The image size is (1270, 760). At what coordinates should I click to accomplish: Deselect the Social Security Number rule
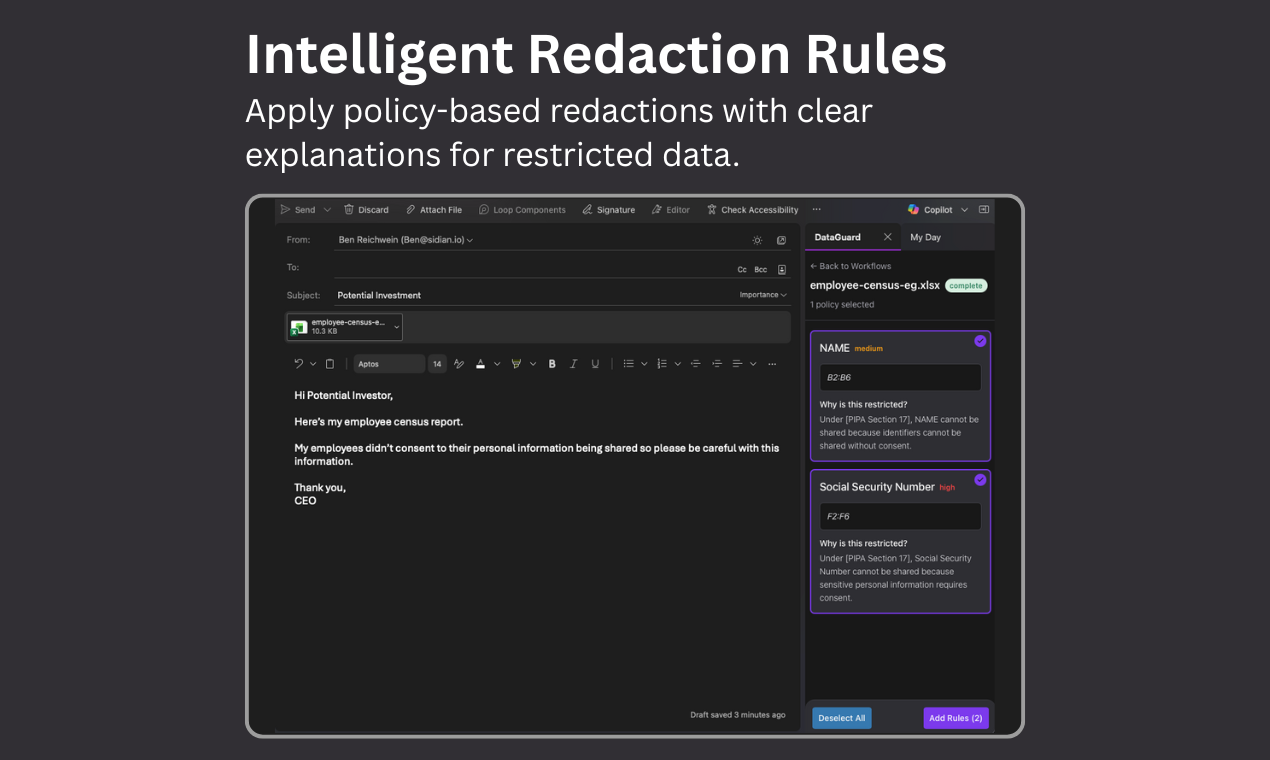pyautogui.click(x=980, y=480)
